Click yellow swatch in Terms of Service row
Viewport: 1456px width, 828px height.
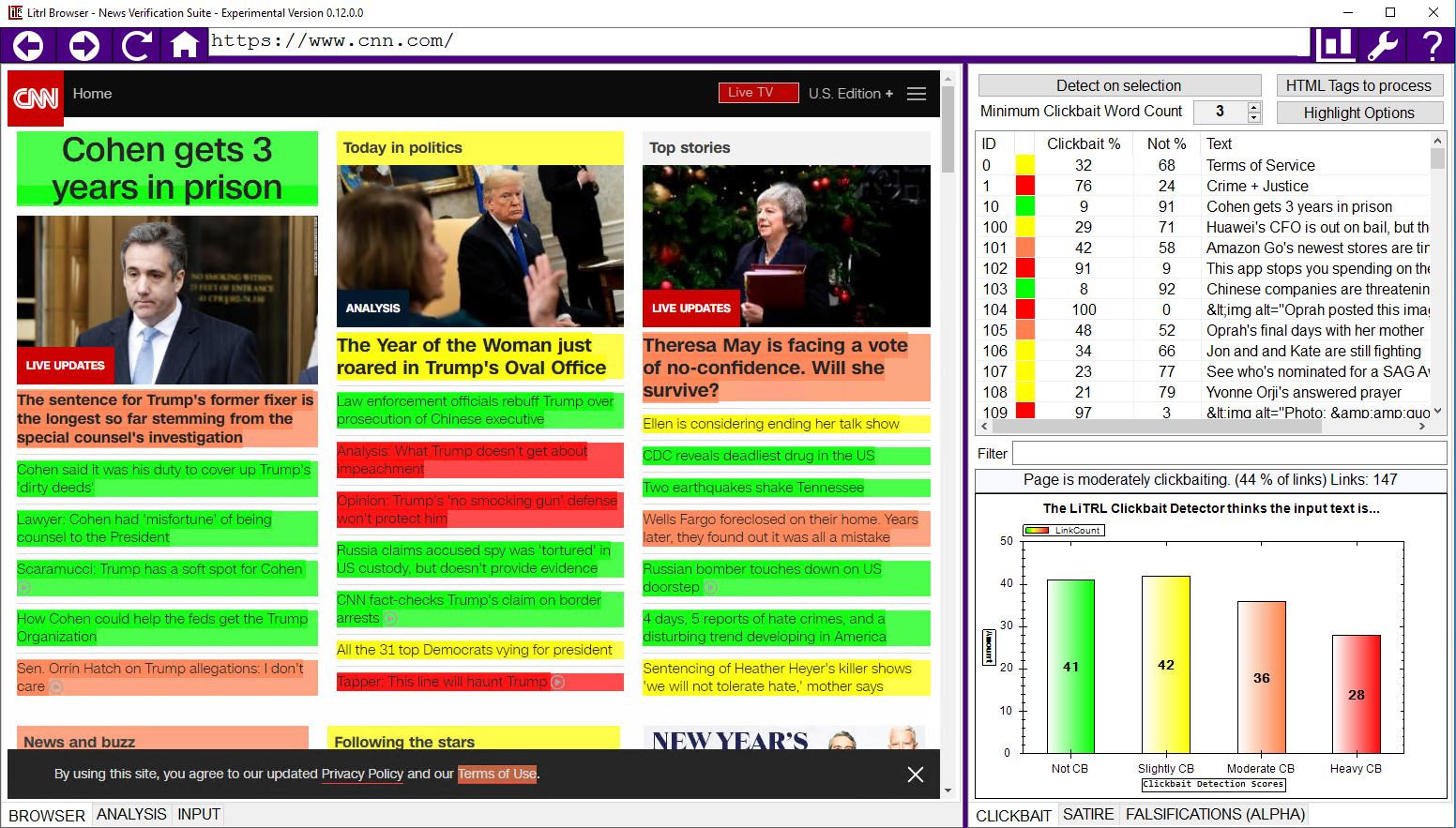click(x=1025, y=165)
